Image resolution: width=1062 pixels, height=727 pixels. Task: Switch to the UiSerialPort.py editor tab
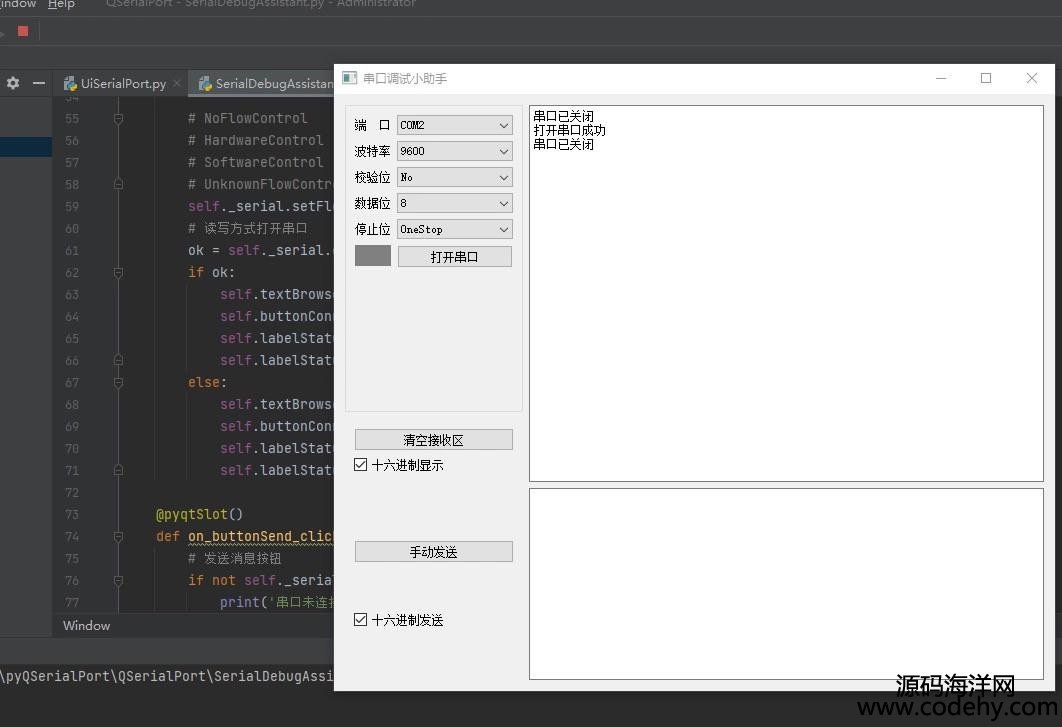point(122,84)
